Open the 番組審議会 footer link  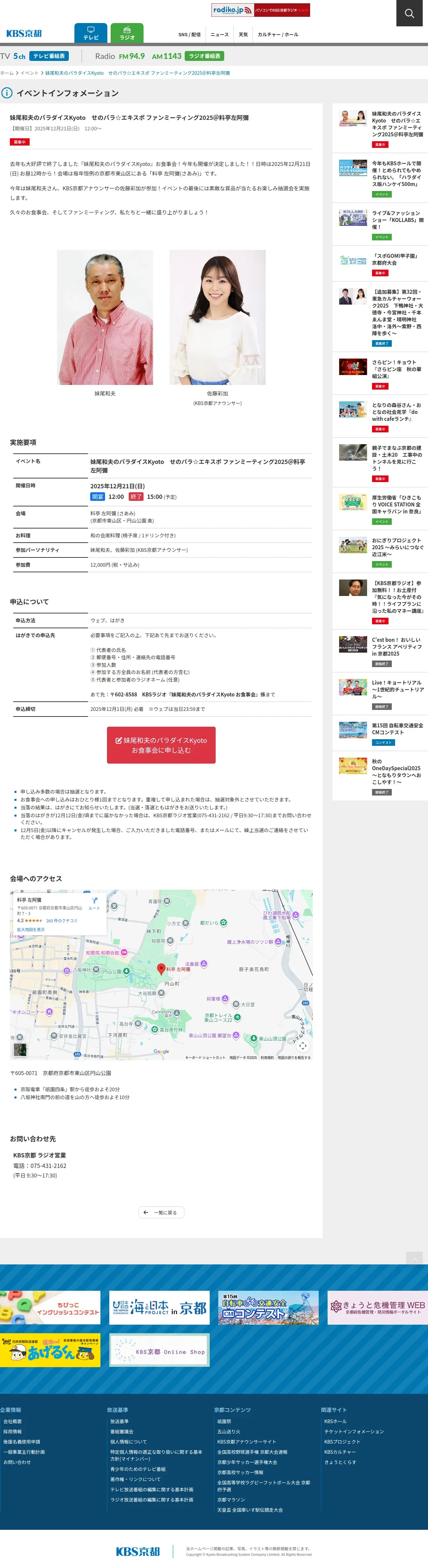point(122,1432)
